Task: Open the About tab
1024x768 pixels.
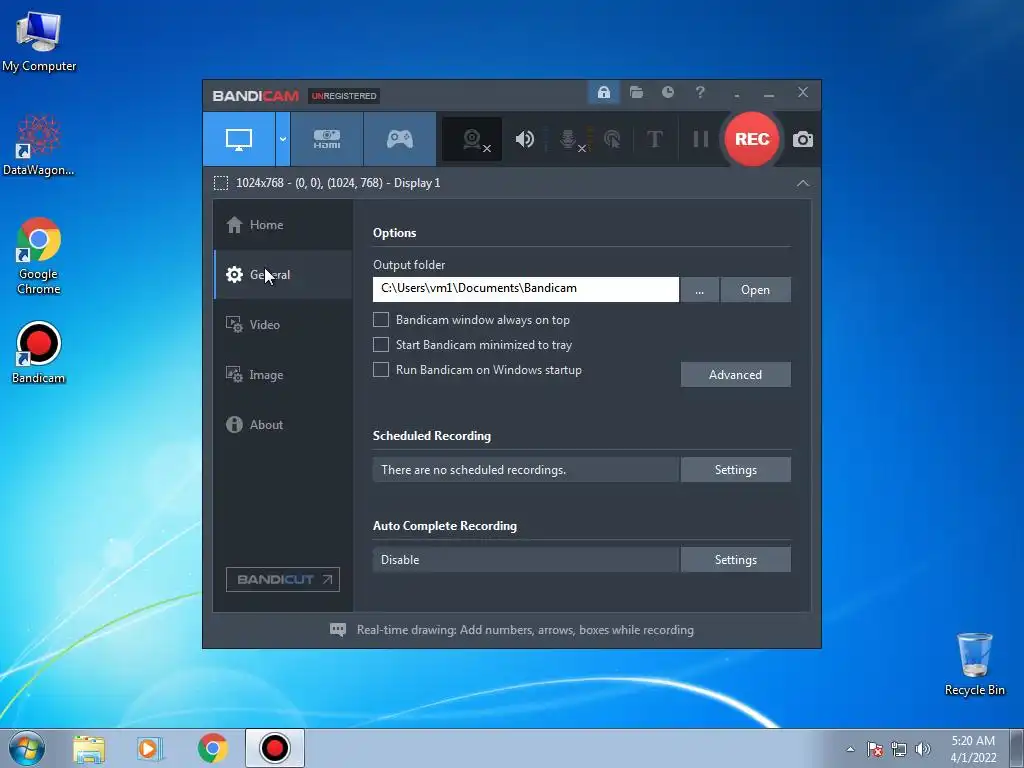Action: (283, 424)
